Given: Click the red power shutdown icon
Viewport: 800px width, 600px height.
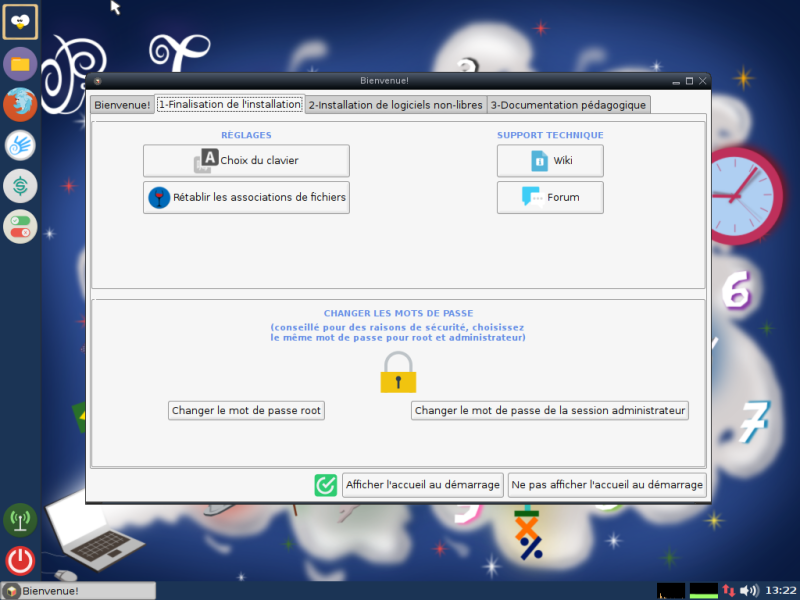Looking at the screenshot, I should [x=20, y=561].
